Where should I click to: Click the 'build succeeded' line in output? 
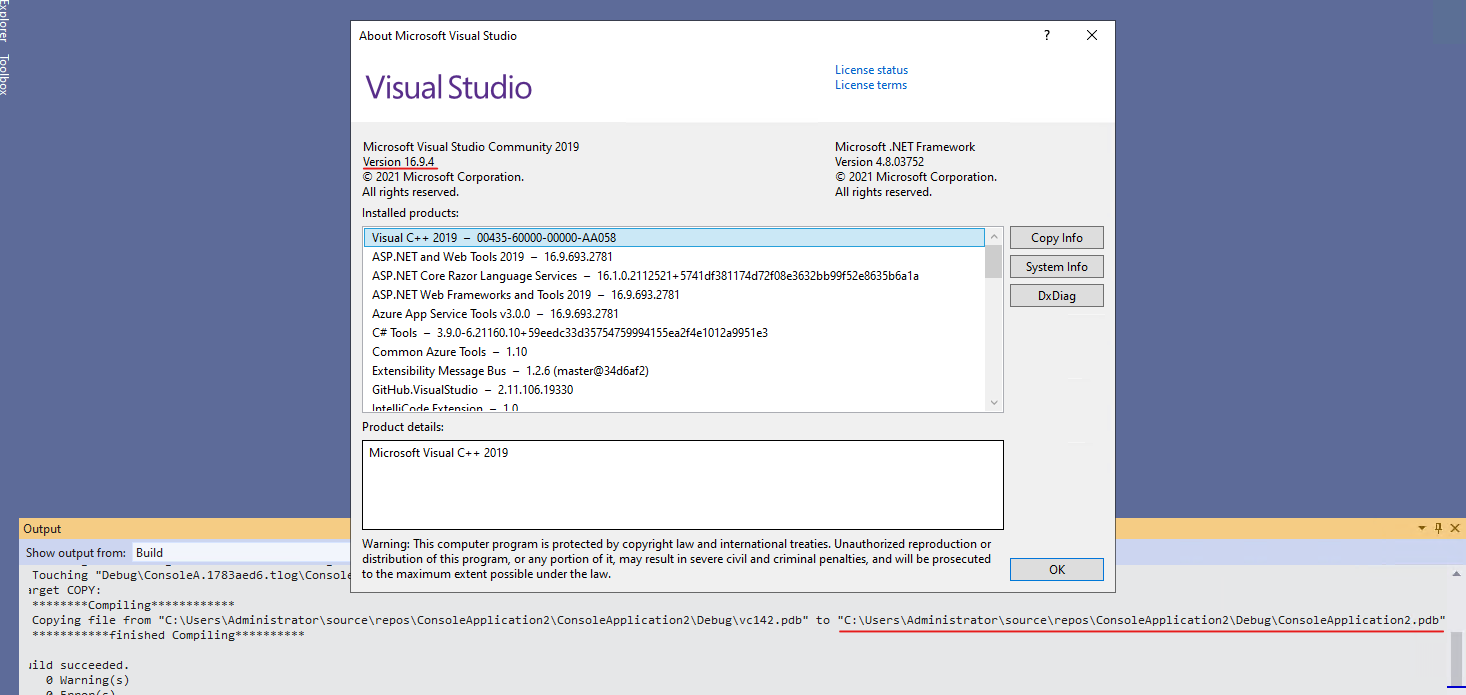tap(79, 665)
